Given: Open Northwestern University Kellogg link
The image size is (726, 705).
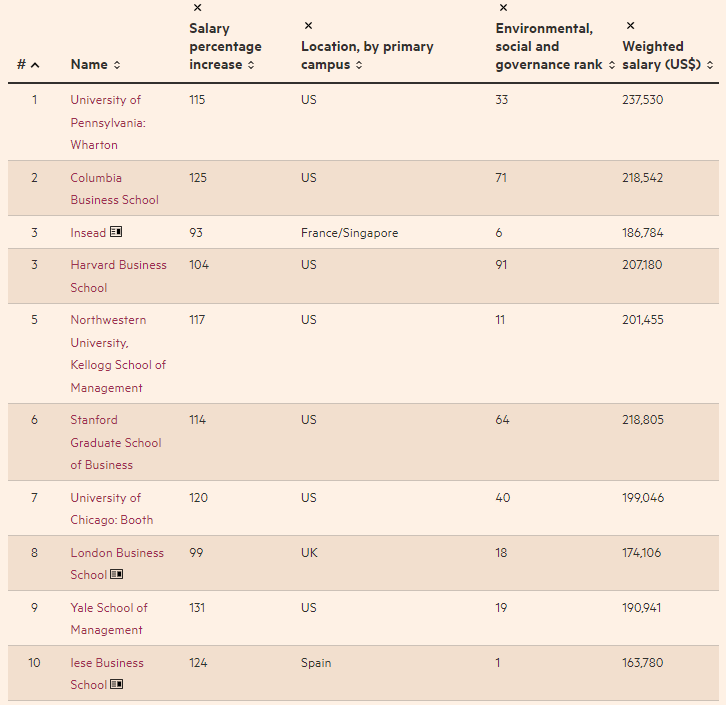Looking at the screenshot, I should click(117, 354).
